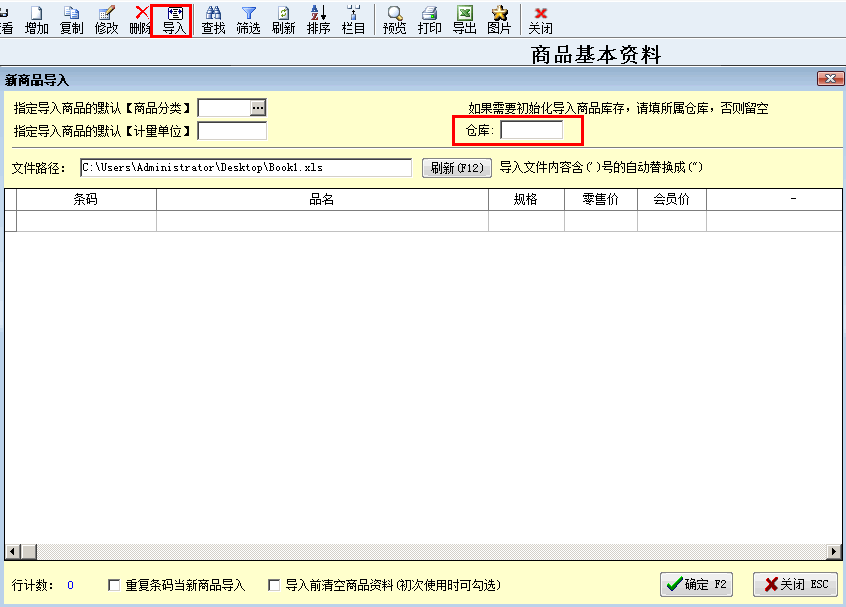Click the 文件路径 file path field
The width and height of the screenshot is (846, 607).
click(x=246, y=167)
